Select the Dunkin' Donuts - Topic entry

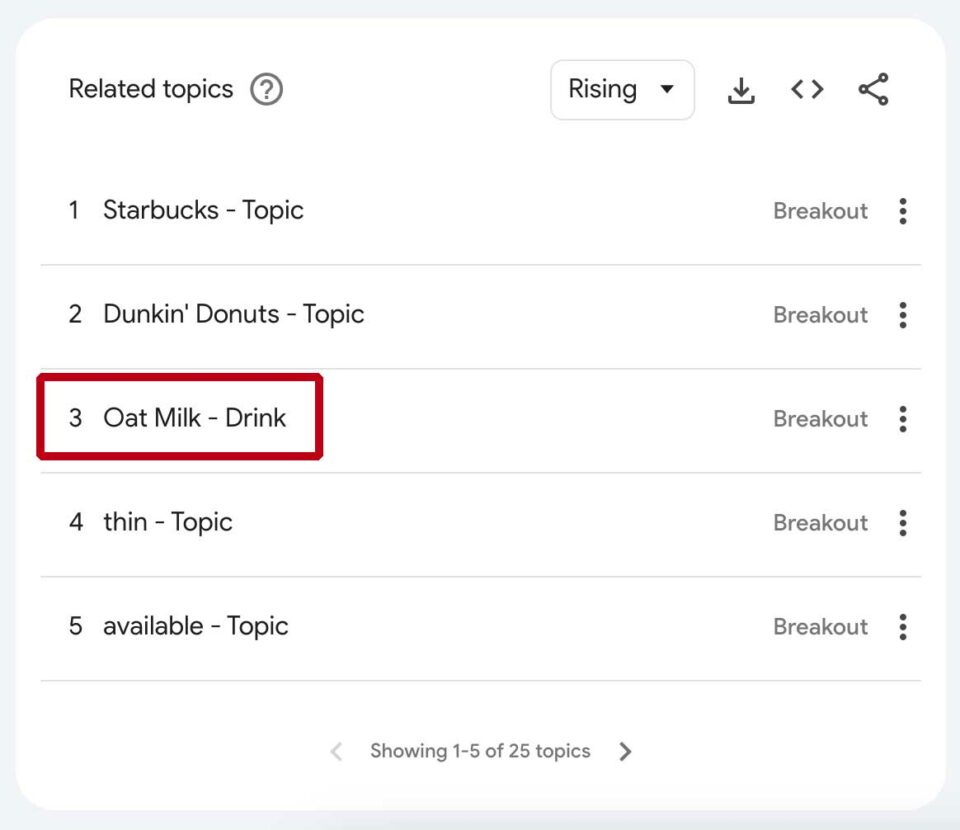click(233, 315)
